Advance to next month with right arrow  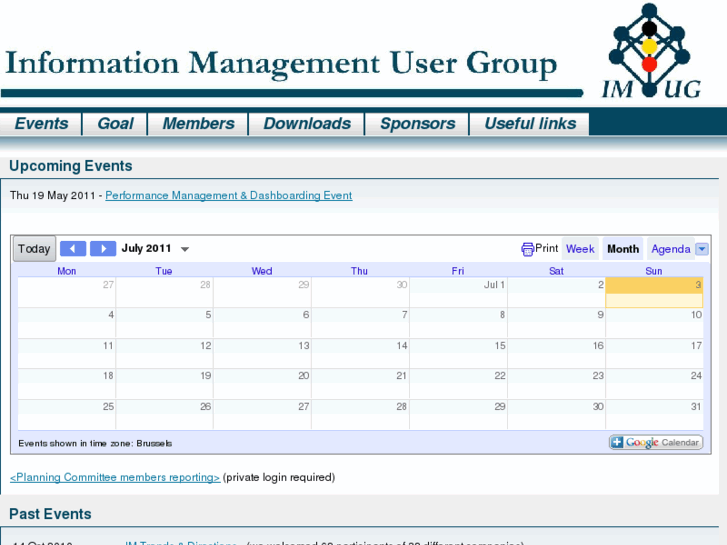103,249
